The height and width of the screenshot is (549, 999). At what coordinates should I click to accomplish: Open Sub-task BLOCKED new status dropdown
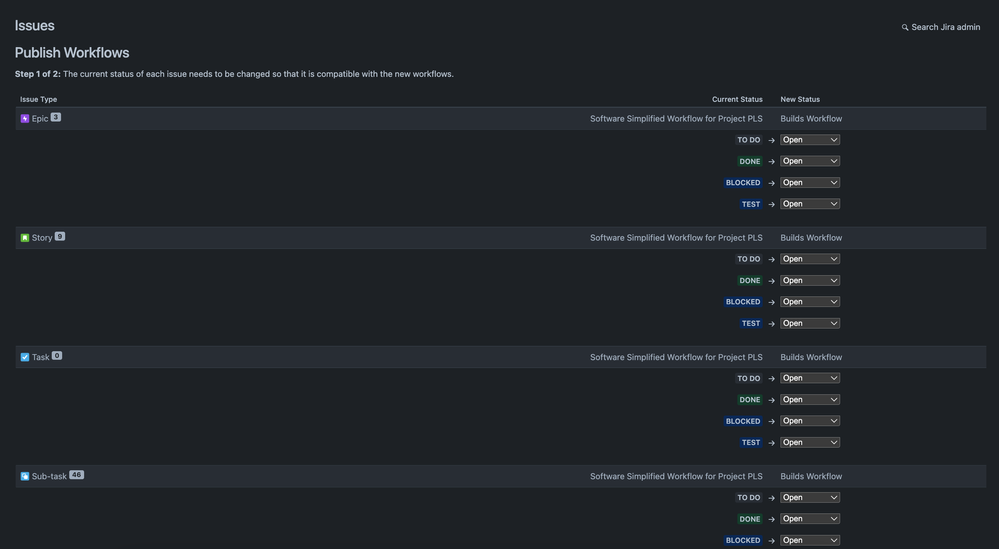pos(810,540)
